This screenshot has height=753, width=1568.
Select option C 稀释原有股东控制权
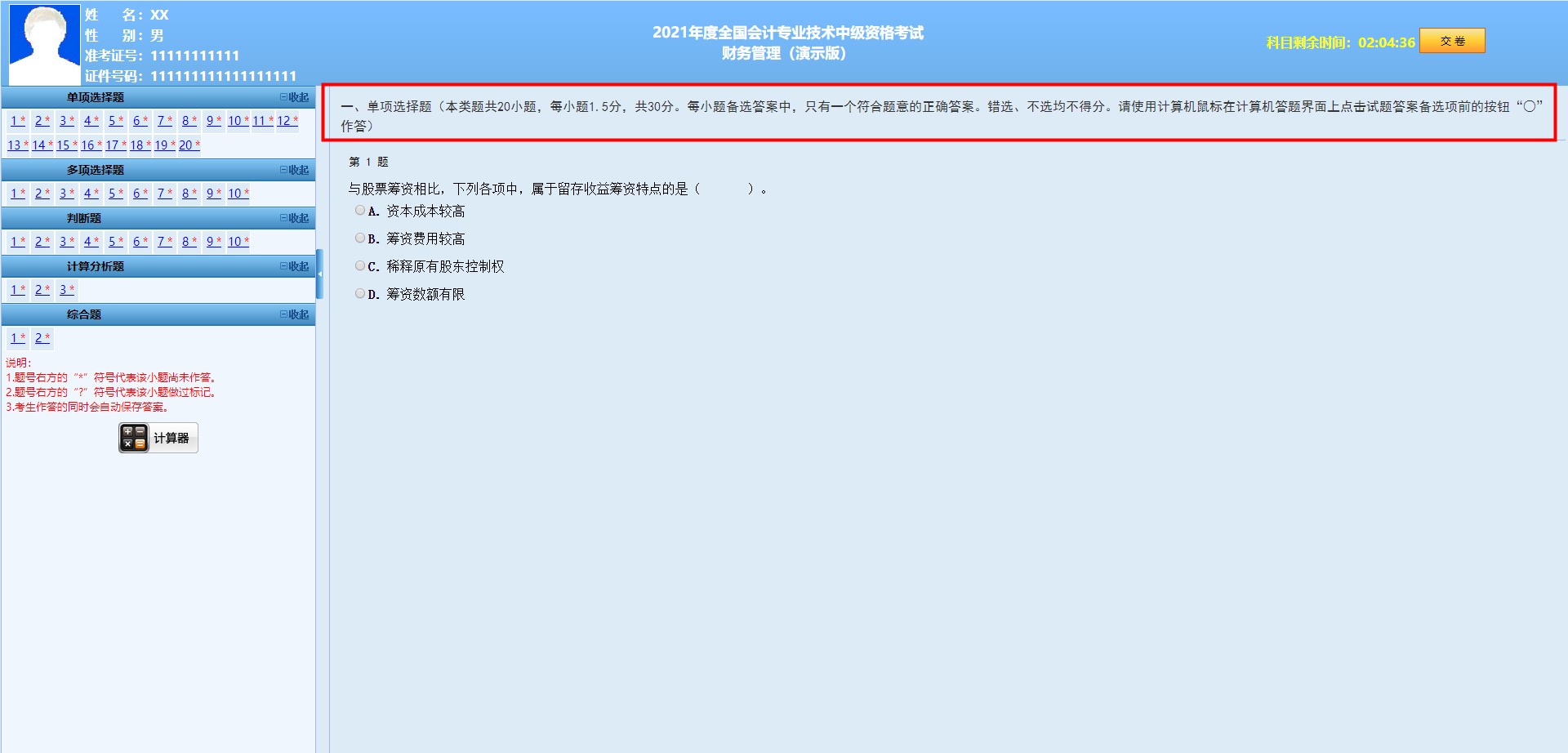[360, 266]
